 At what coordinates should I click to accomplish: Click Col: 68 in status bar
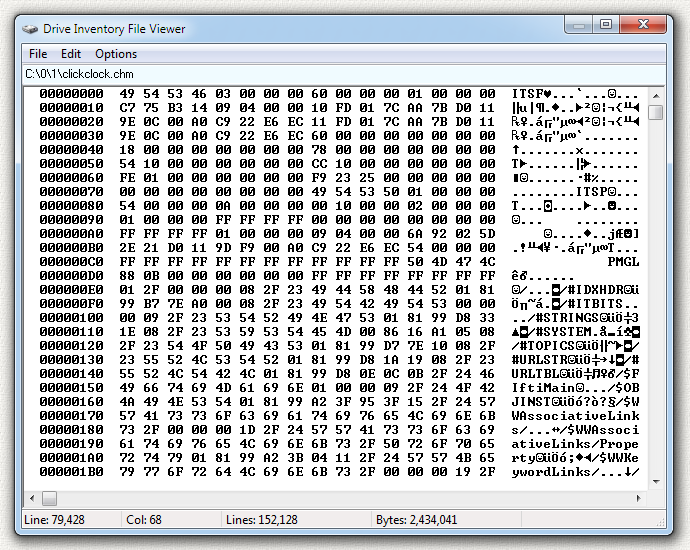point(144,520)
